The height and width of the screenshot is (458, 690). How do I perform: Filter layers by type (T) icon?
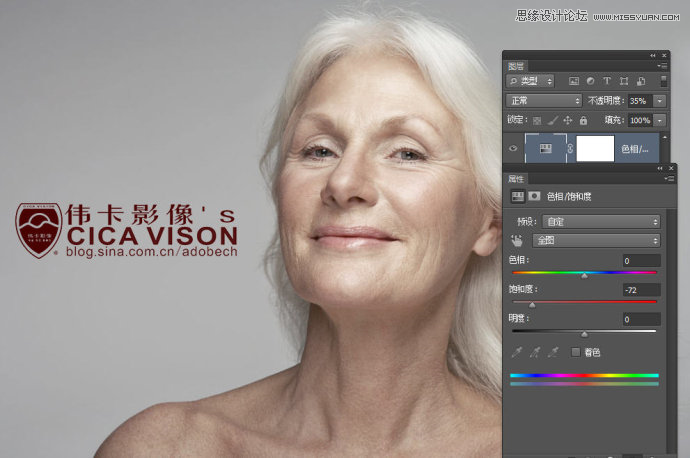click(607, 81)
